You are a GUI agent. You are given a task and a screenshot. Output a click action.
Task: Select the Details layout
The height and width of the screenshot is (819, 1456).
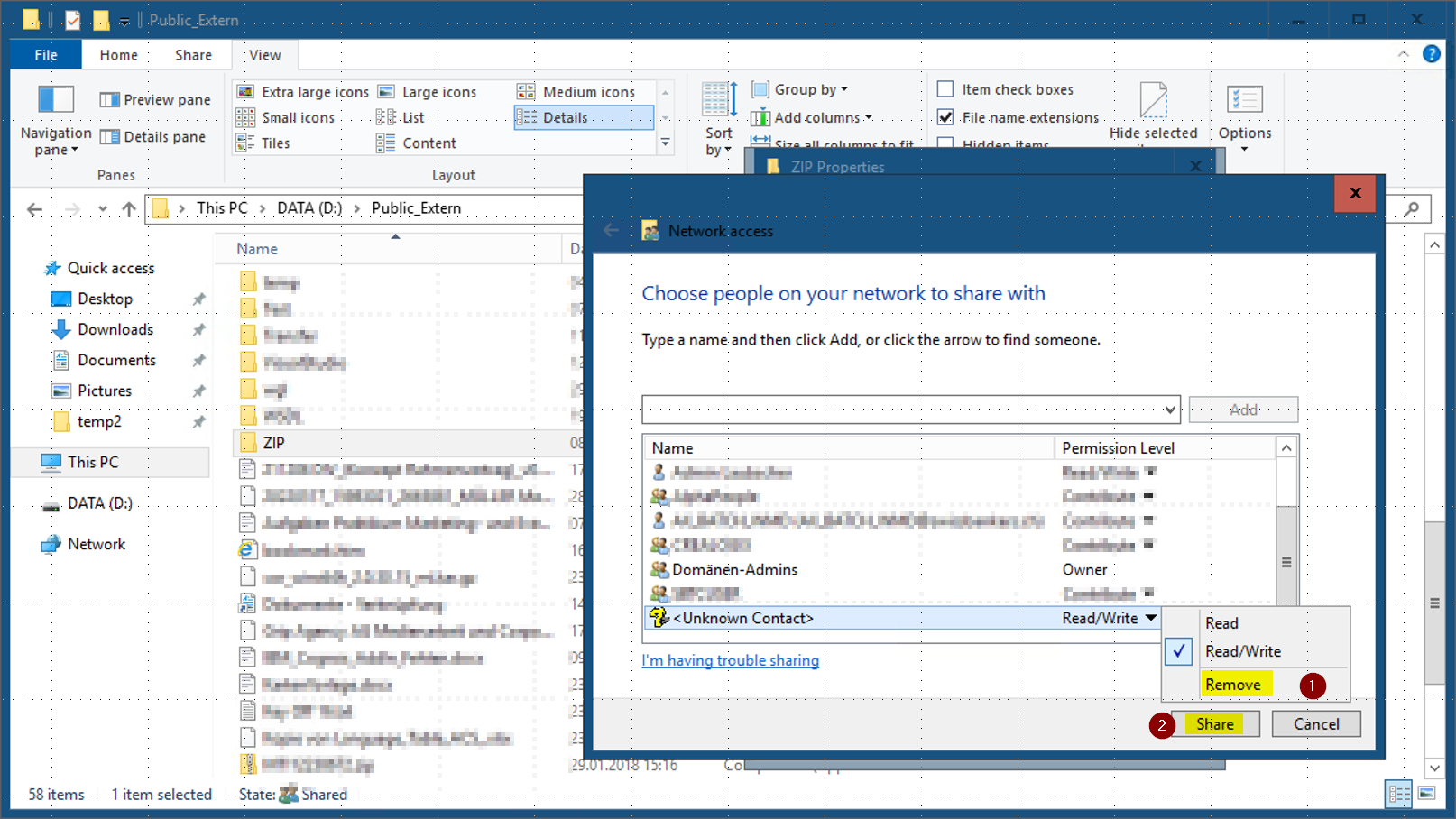[x=584, y=117]
